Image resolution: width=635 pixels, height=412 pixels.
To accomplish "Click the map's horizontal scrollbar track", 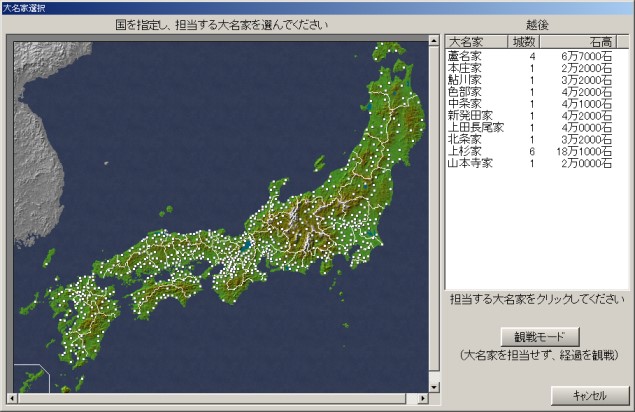I will [411, 398].
